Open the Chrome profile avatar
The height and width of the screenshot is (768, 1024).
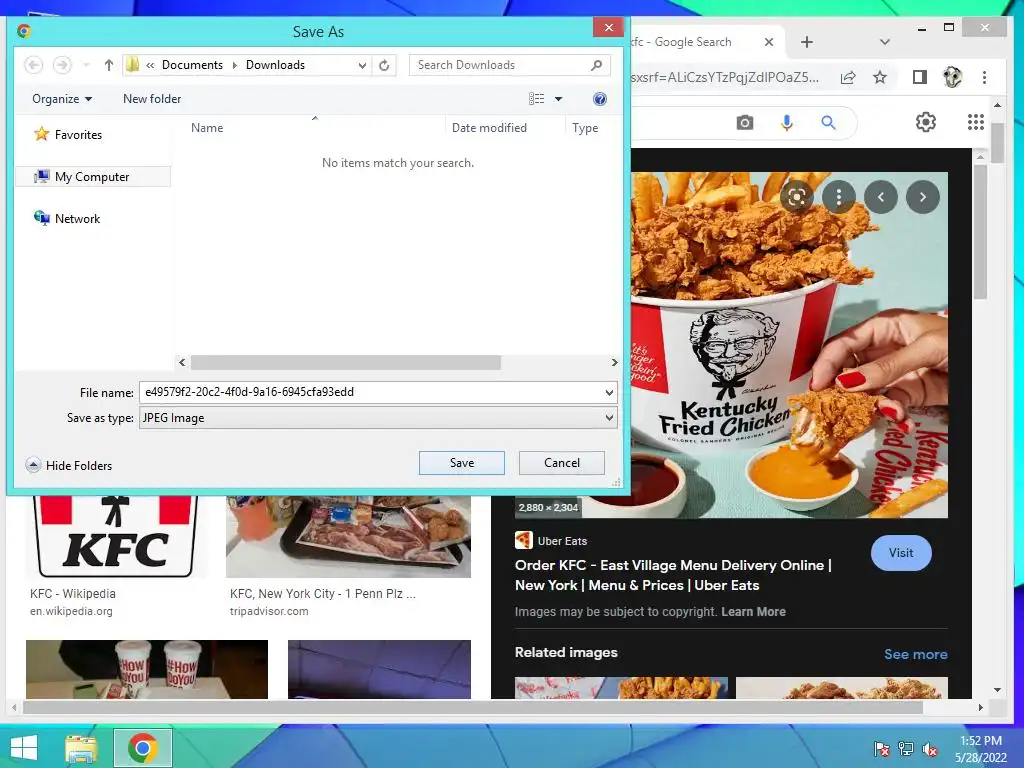pos(953,77)
